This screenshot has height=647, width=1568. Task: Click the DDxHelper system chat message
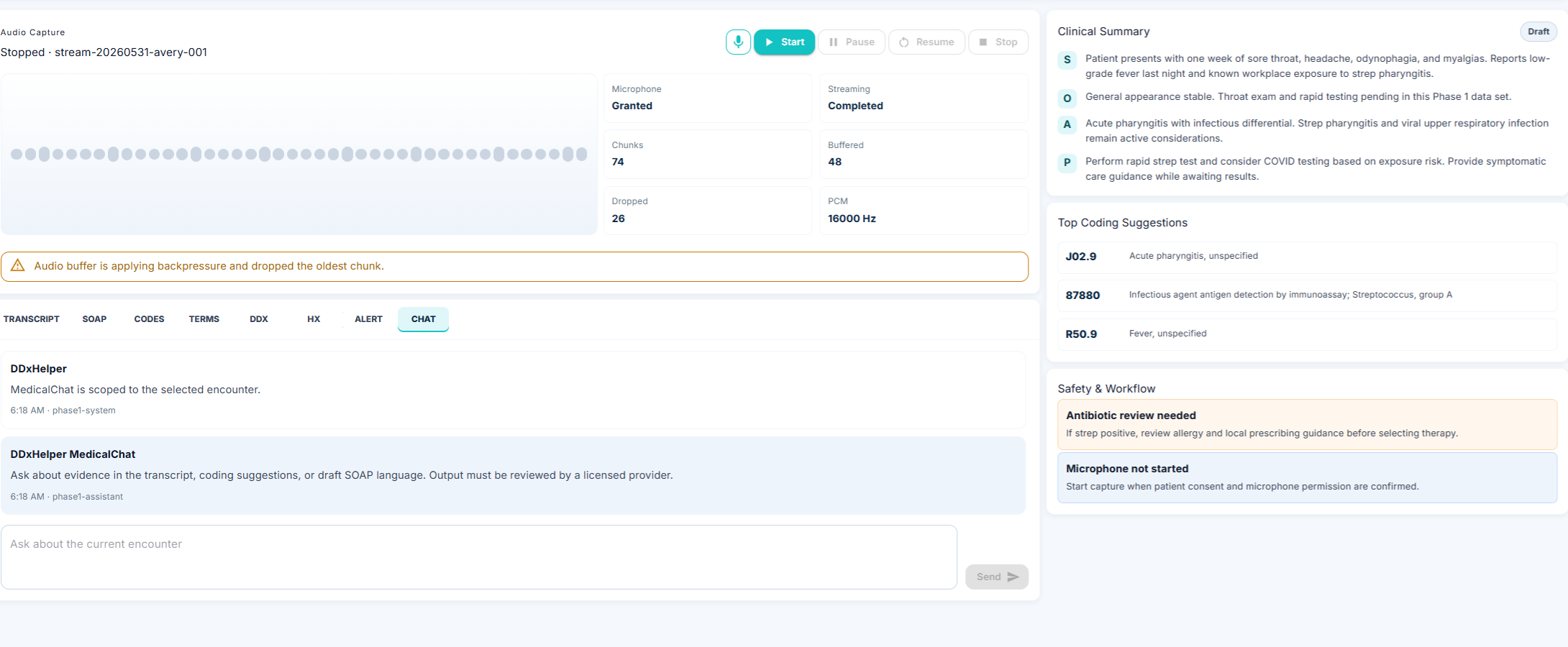[513, 390]
